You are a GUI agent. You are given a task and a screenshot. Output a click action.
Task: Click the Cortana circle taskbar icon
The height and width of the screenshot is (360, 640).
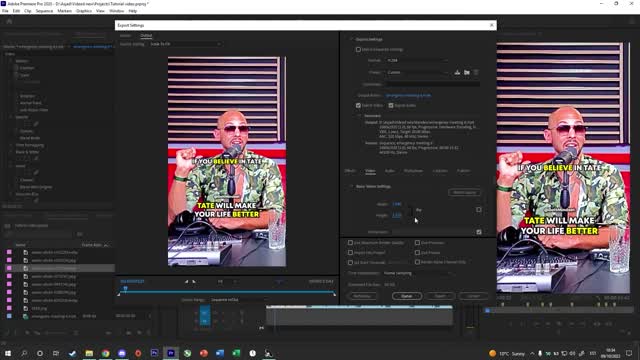(x=40, y=353)
